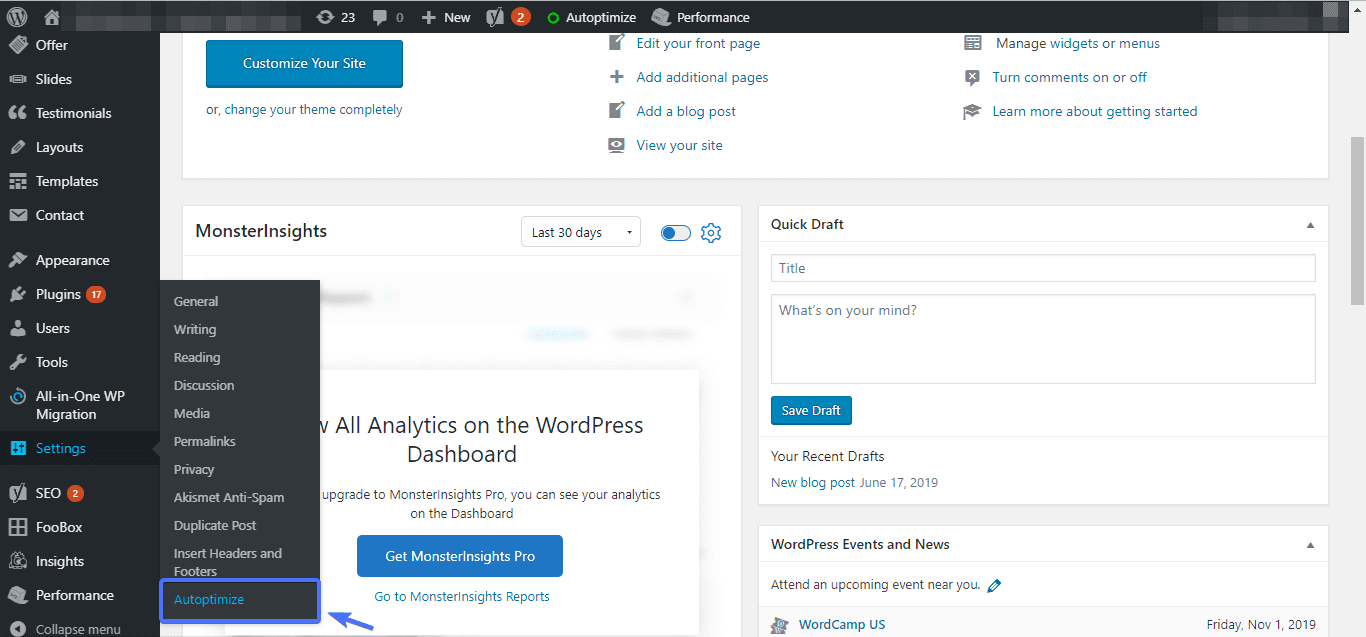Open Performance in the top admin bar

700,17
